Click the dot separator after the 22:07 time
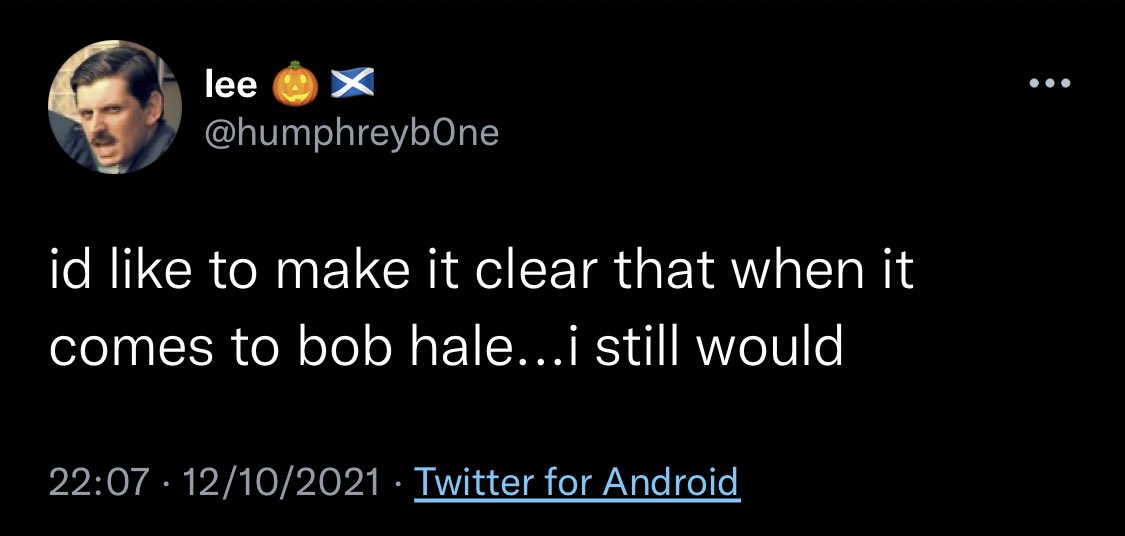 click(x=168, y=482)
